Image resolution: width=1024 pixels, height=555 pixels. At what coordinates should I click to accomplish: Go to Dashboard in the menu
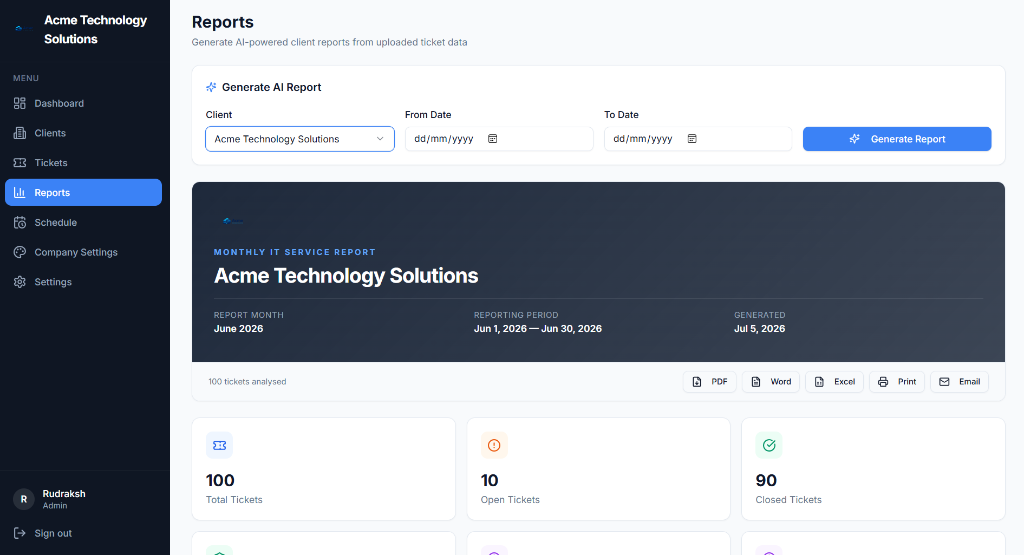[84, 103]
